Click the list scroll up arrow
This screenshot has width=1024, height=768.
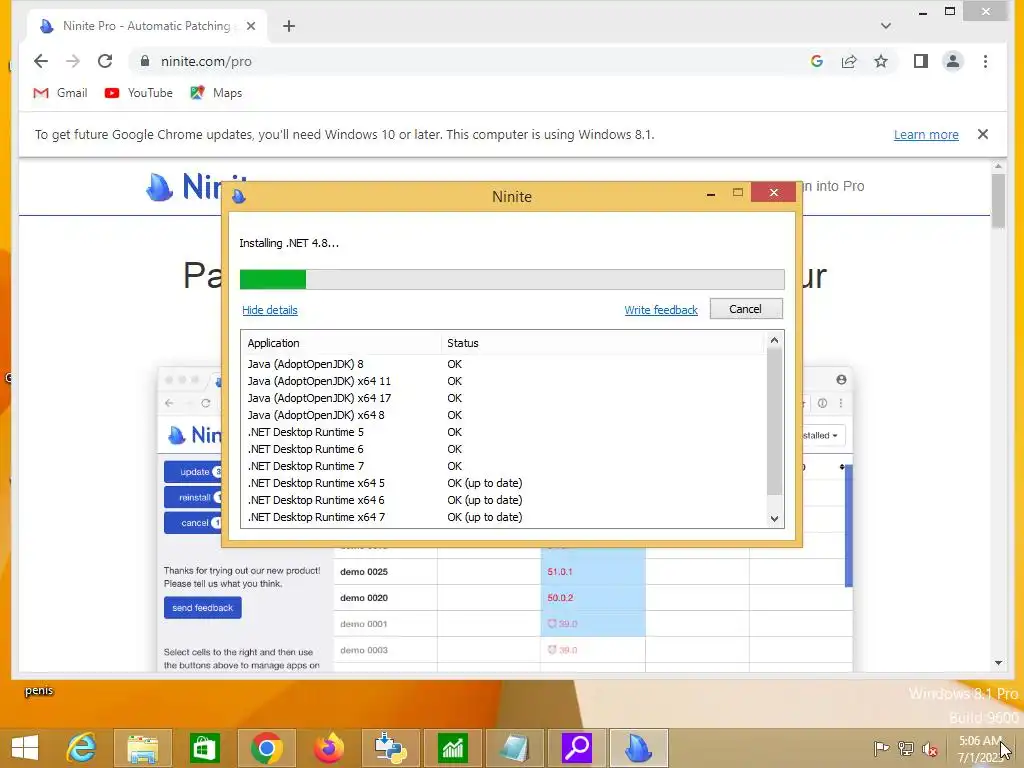coord(775,340)
